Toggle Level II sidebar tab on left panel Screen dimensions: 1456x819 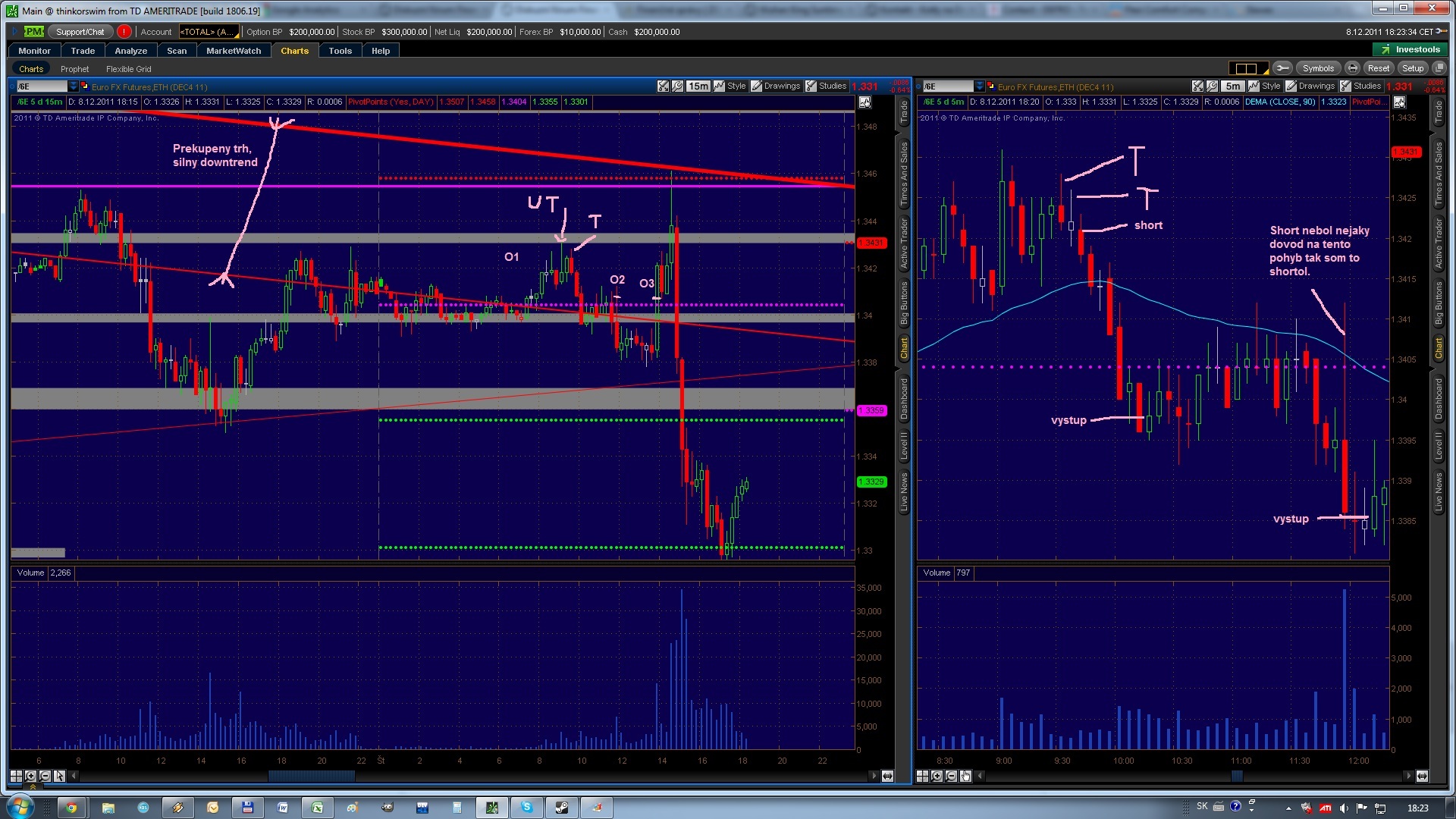click(904, 446)
